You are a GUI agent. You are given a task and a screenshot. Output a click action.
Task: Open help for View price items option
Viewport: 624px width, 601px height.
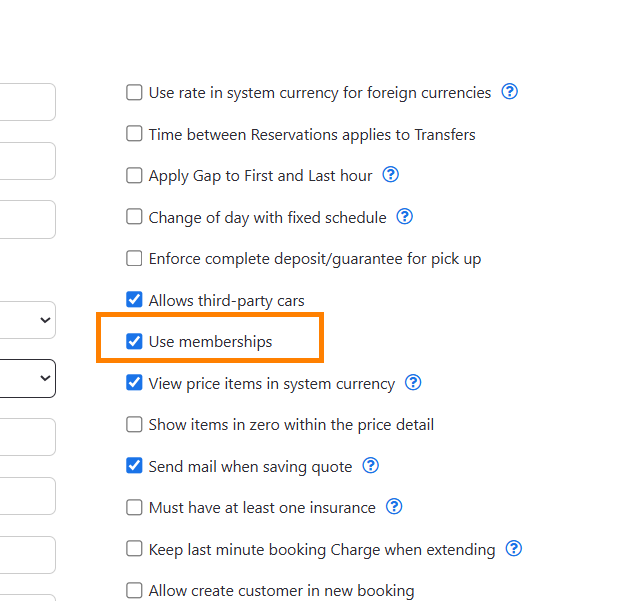413,383
